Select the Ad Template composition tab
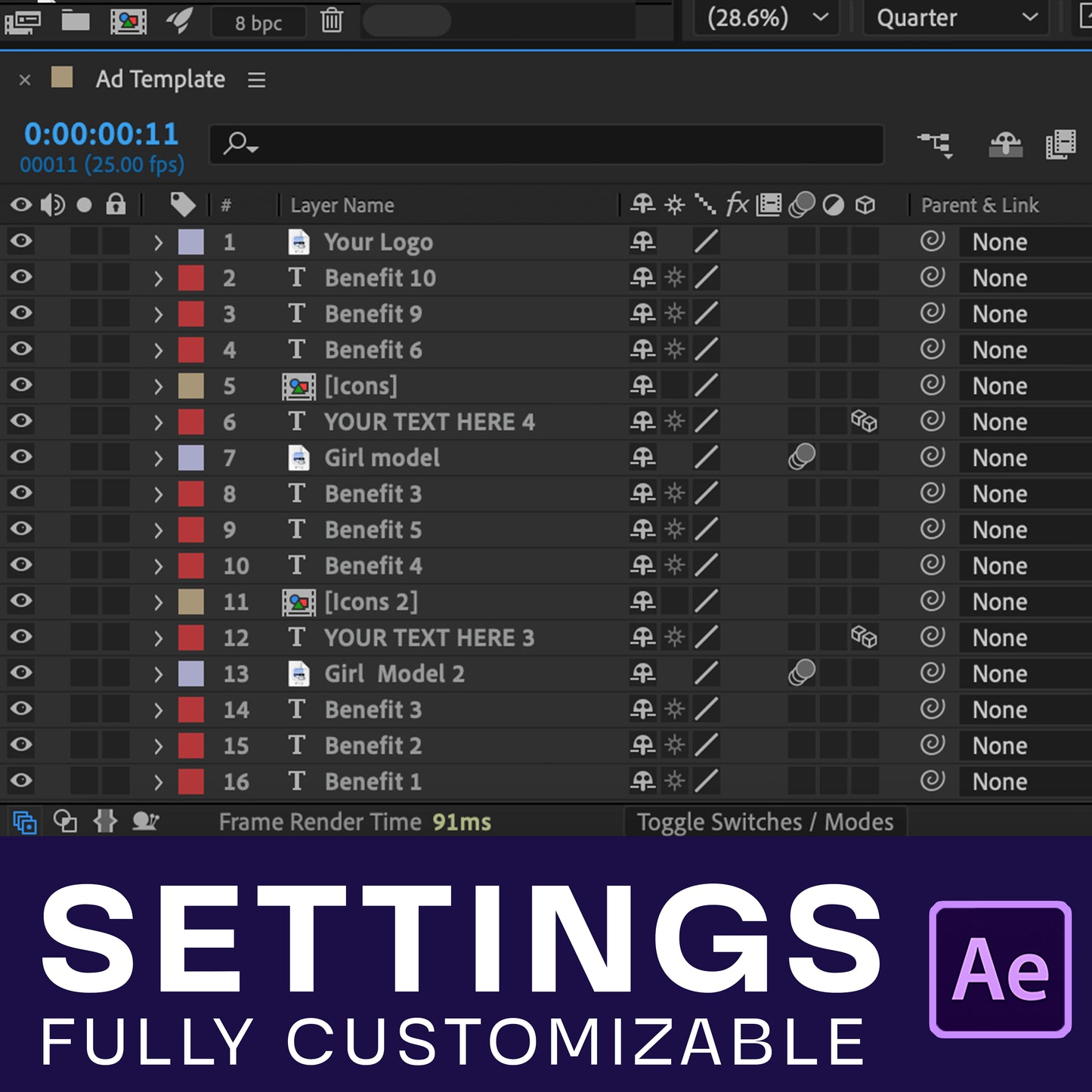Image resolution: width=1092 pixels, height=1092 pixels. tap(159, 79)
